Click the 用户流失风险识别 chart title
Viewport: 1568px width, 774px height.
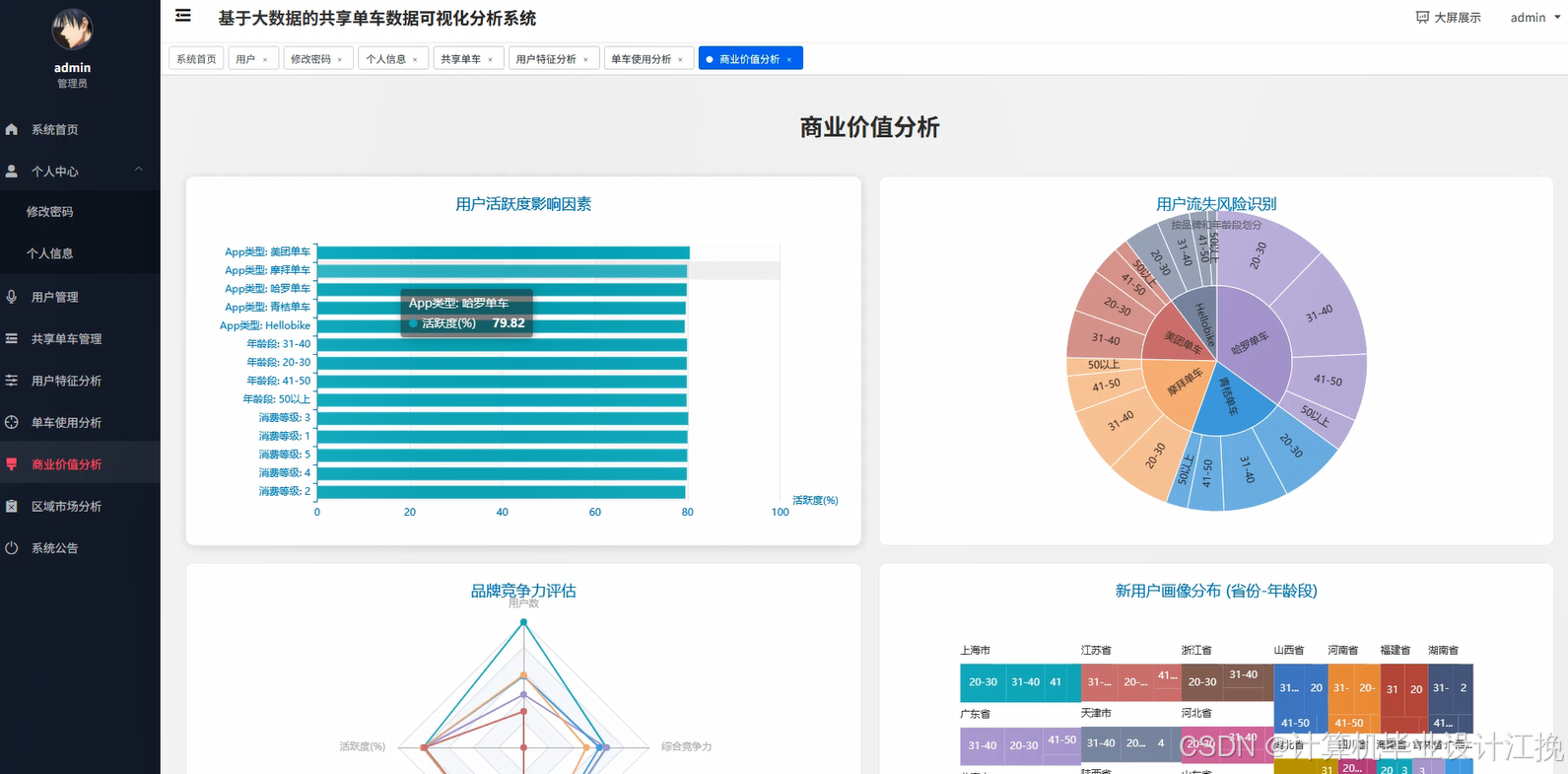coord(1216,204)
